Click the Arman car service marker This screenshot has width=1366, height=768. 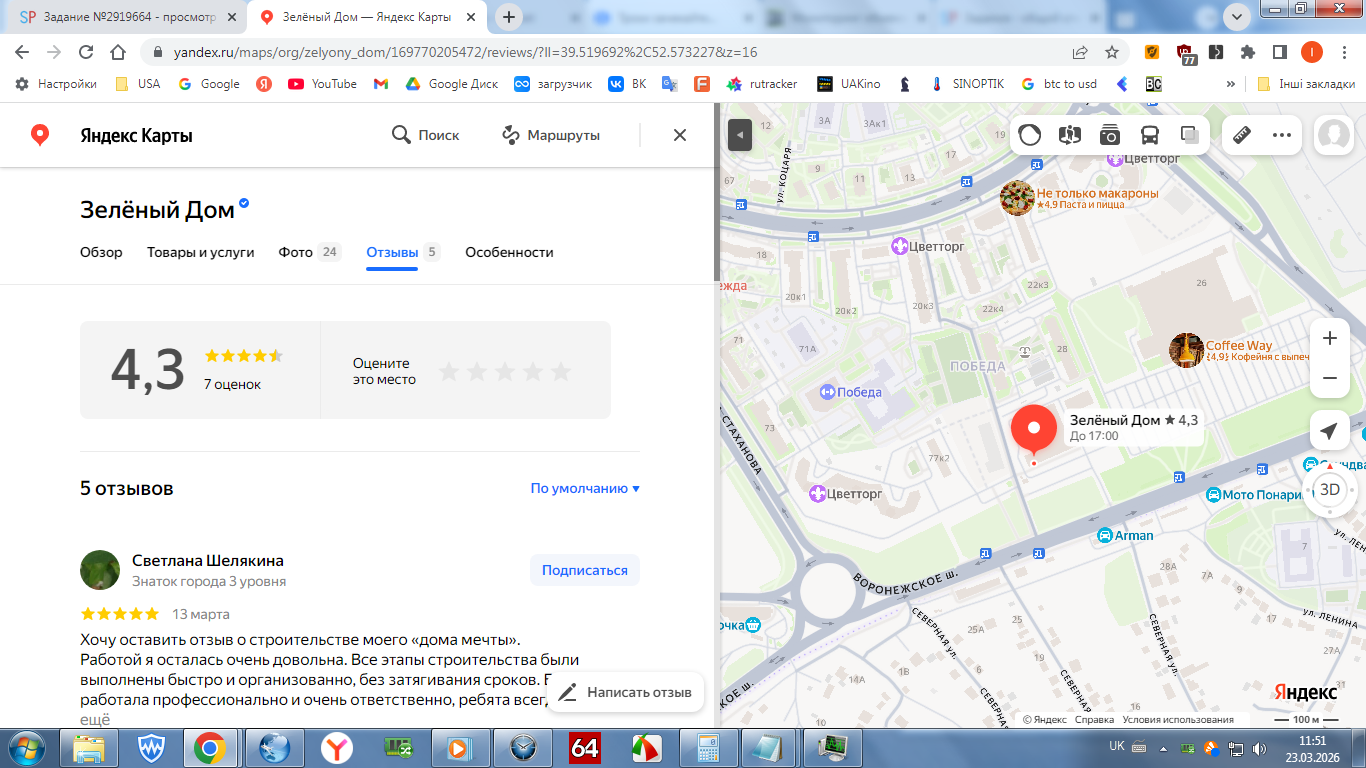point(1105,535)
